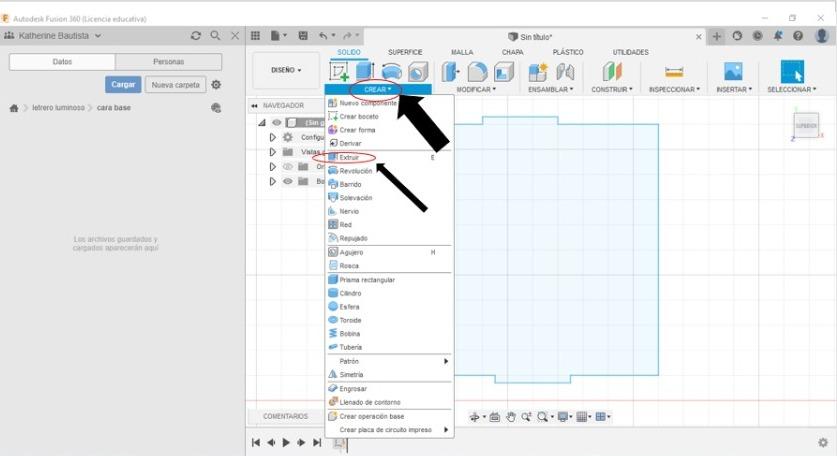
Task: Click the Select tool icon
Action: [x=792, y=72]
